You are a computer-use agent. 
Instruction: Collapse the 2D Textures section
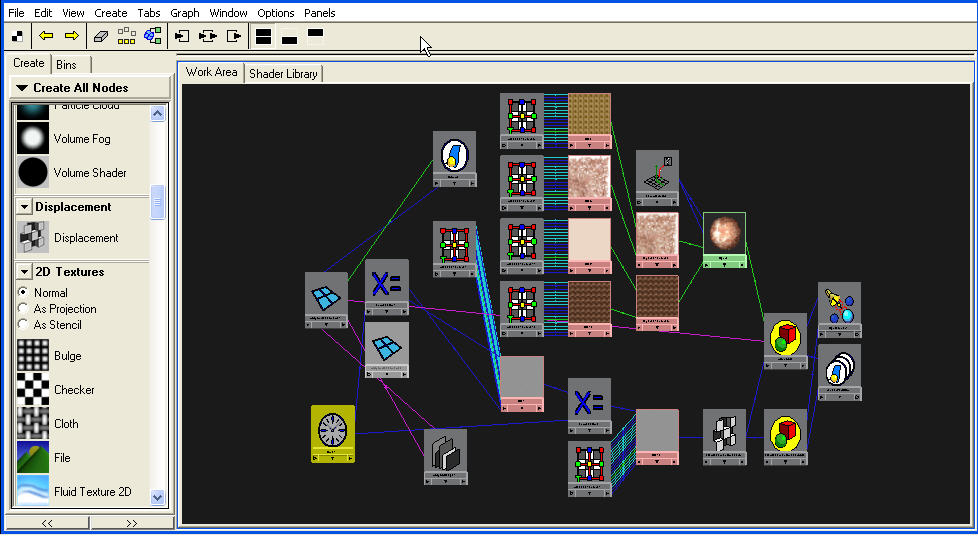coord(24,271)
